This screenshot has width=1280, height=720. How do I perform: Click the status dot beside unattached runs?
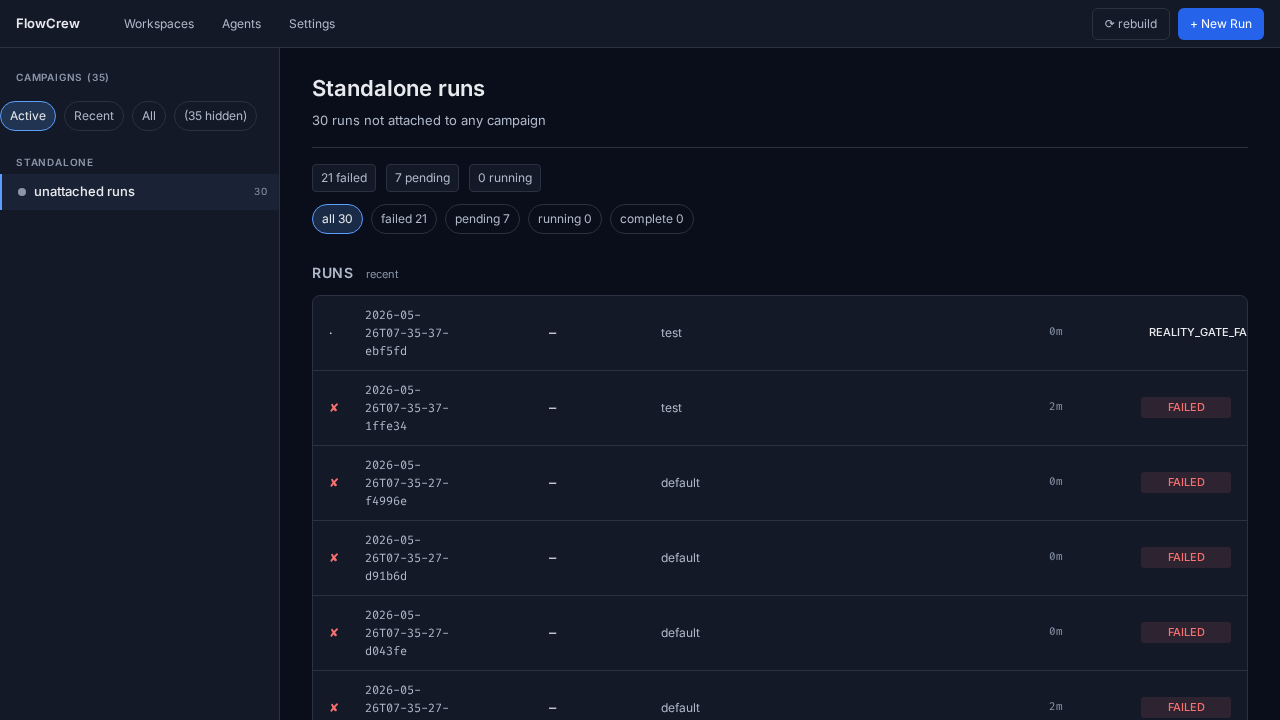(22, 192)
